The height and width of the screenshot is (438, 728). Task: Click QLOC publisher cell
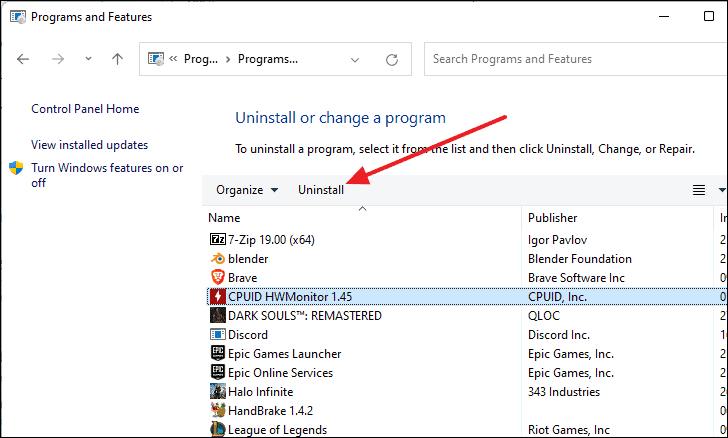click(544, 316)
